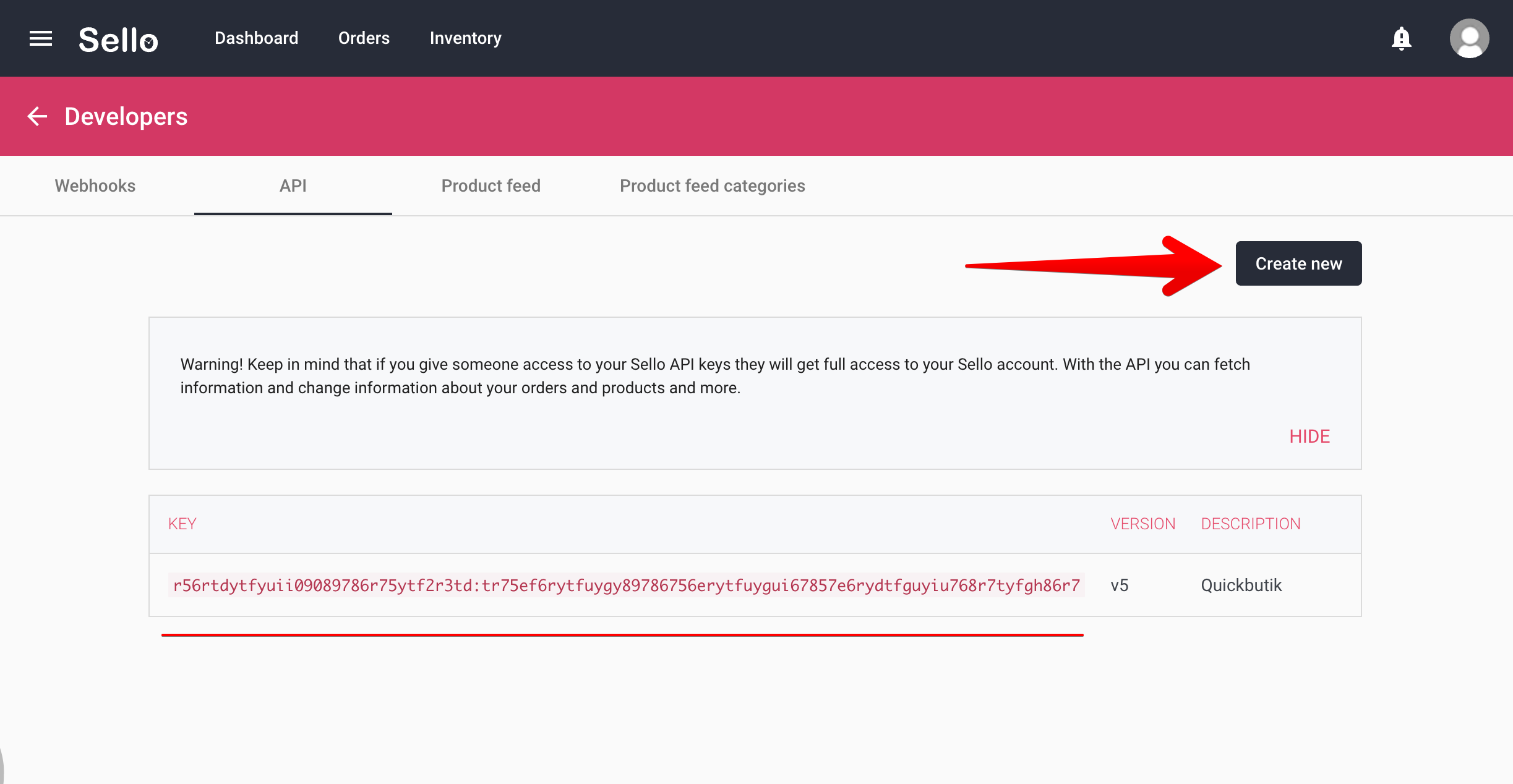Select the API tab
The height and width of the screenshot is (784, 1513).
[293, 185]
